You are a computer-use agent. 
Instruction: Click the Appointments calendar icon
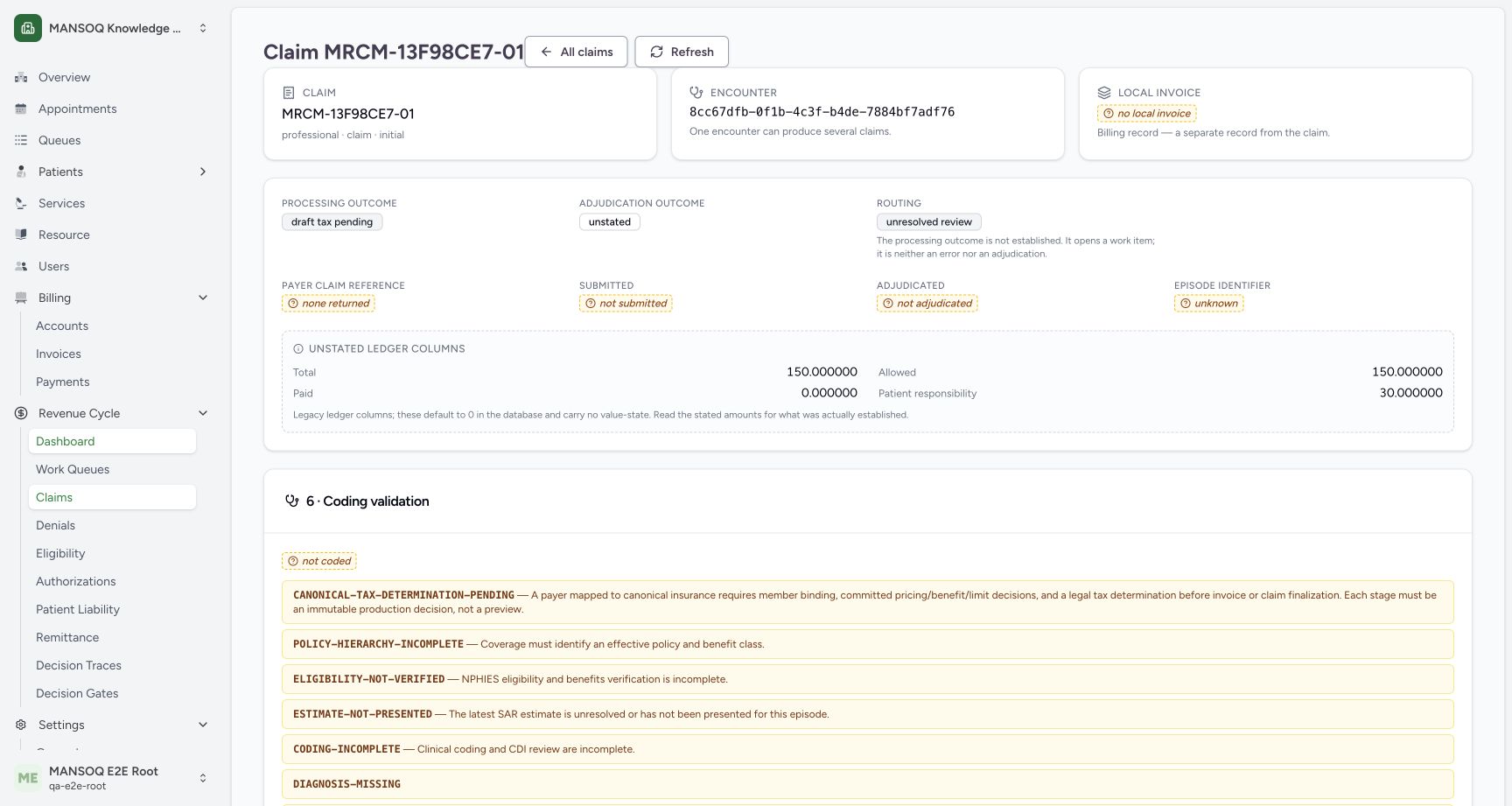21,109
